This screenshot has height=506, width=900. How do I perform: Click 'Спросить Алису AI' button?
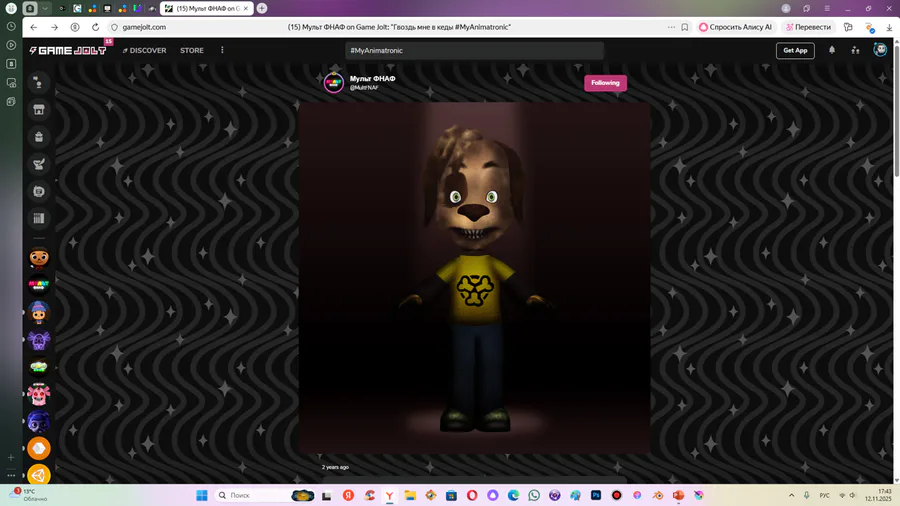point(735,27)
